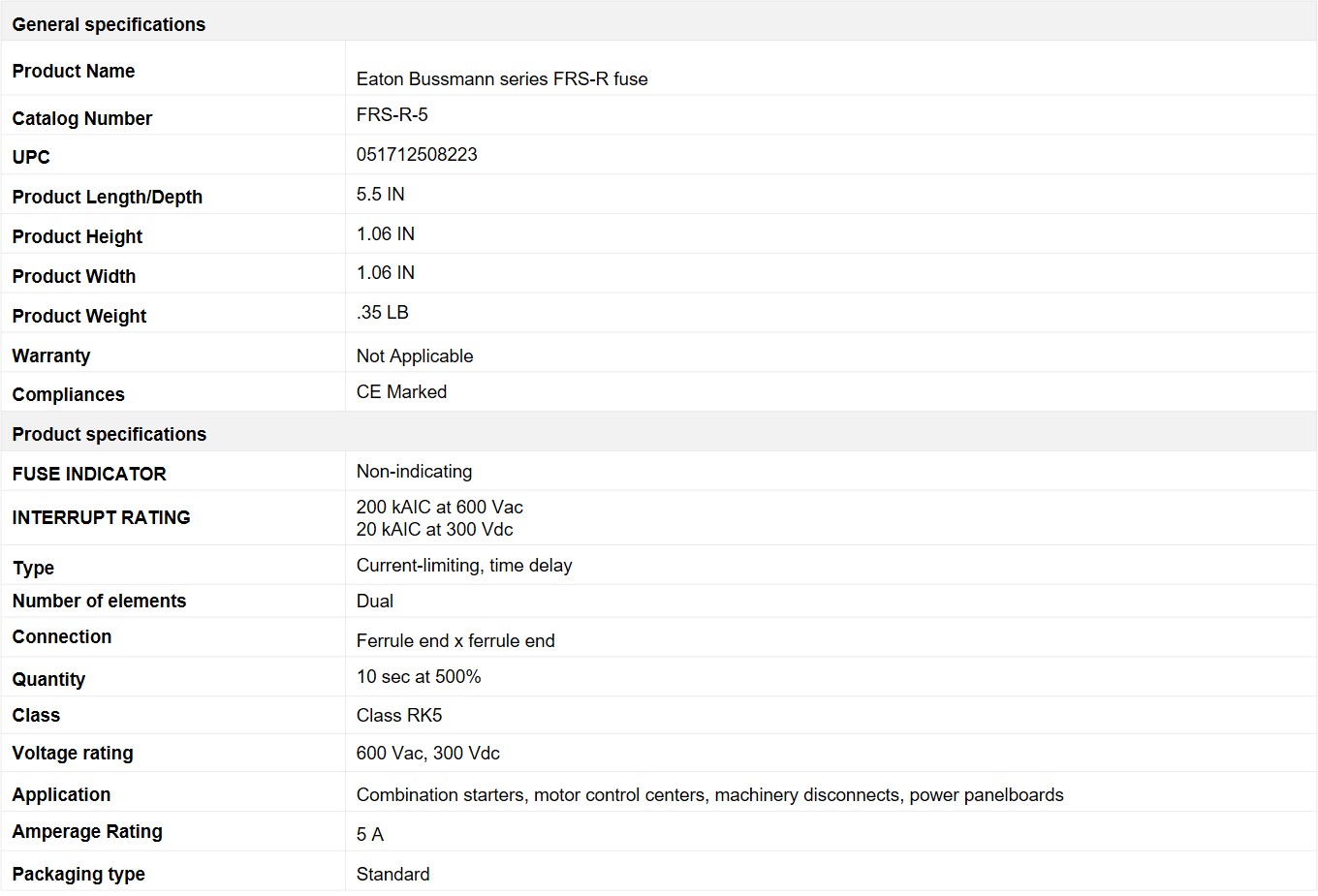Select the 'INTERRUPT RATING' label
The image size is (1318, 896).
pyautogui.click(x=101, y=517)
